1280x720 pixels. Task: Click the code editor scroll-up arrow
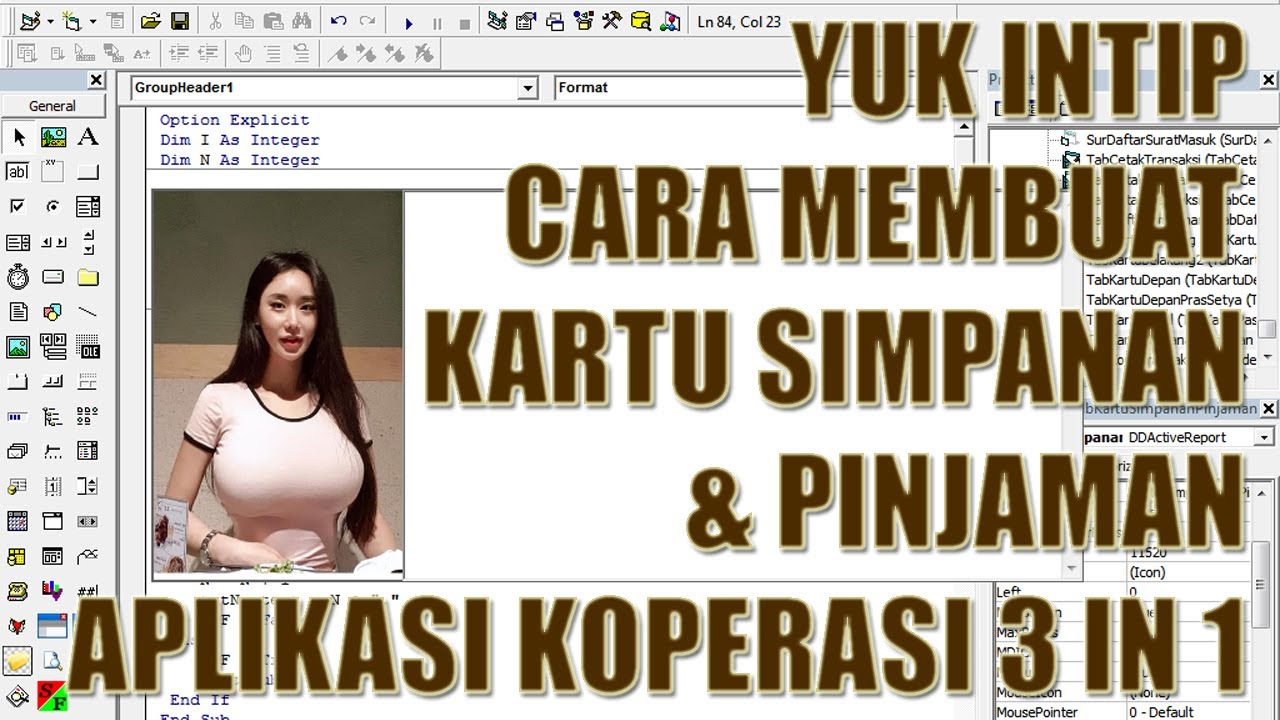pyautogui.click(x=965, y=127)
